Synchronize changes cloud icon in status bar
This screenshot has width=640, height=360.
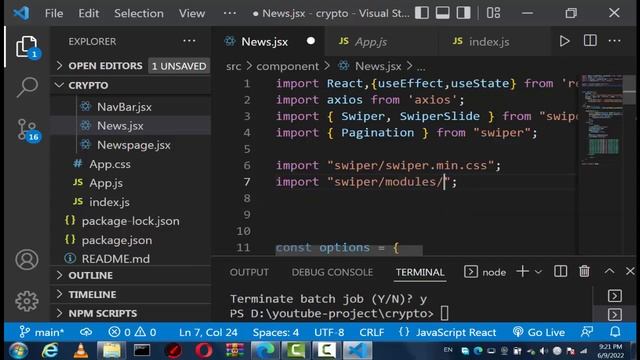[x=86, y=332]
